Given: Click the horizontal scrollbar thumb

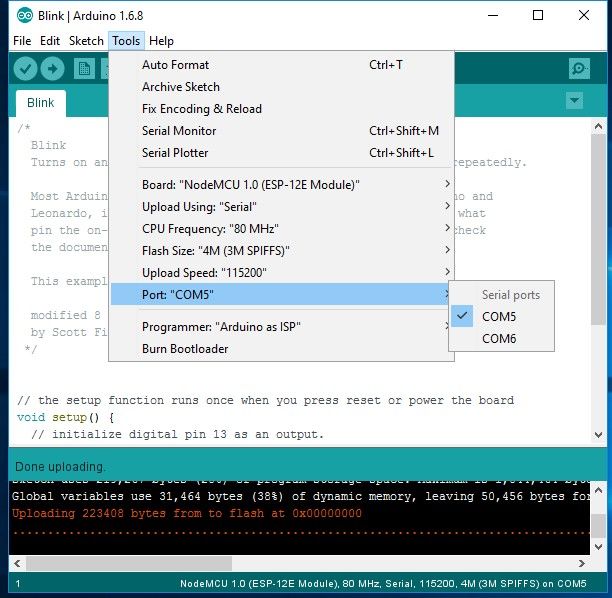Looking at the screenshot, I should (129, 563).
